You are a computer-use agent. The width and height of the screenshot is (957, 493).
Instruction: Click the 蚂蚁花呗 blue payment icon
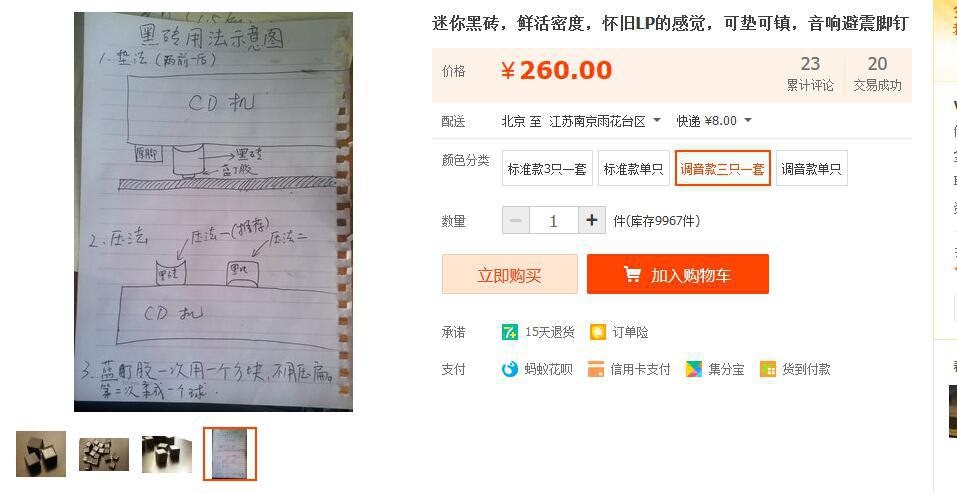[x=510, y=369]
